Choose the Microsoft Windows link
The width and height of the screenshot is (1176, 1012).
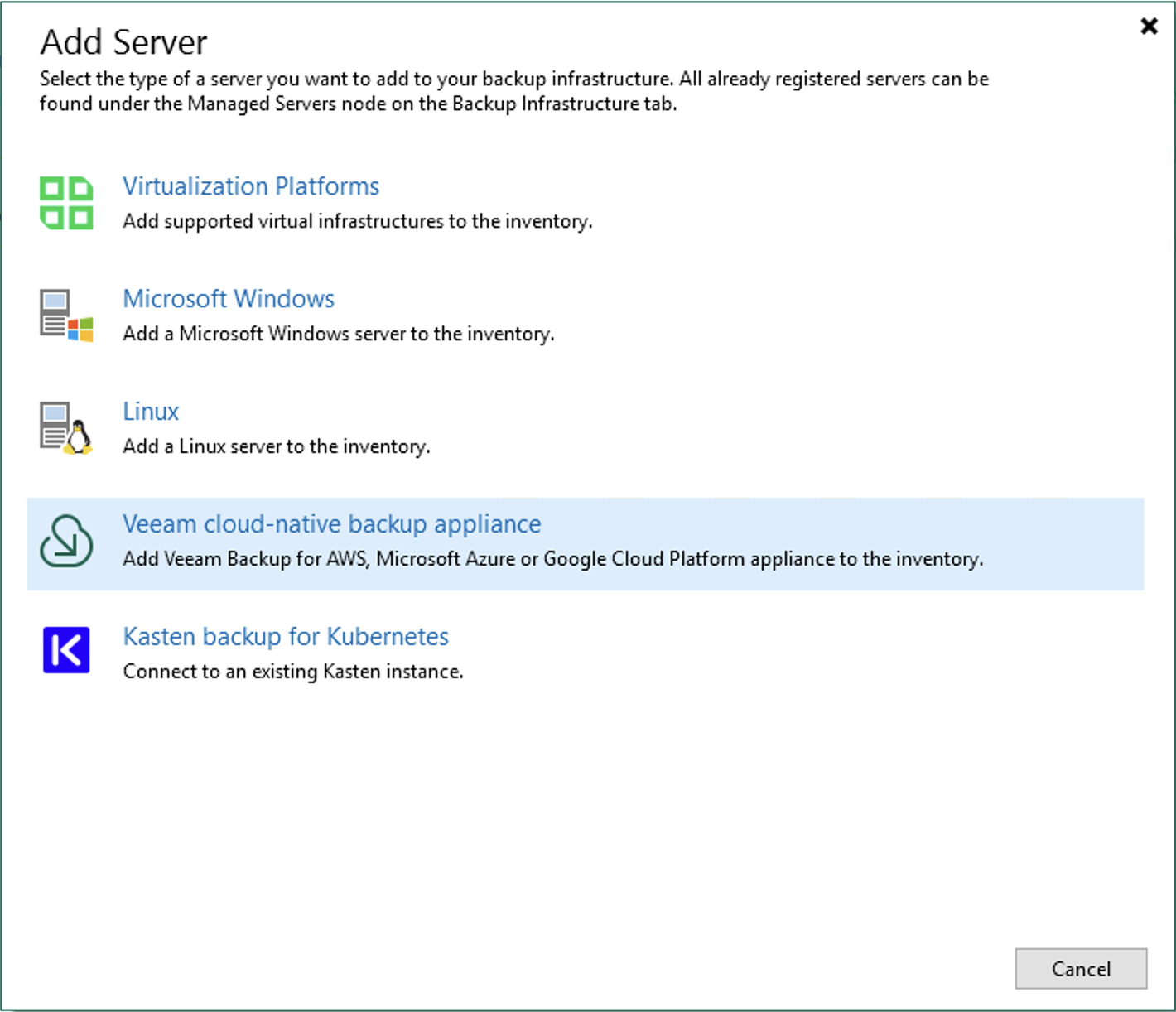[229, 299]
